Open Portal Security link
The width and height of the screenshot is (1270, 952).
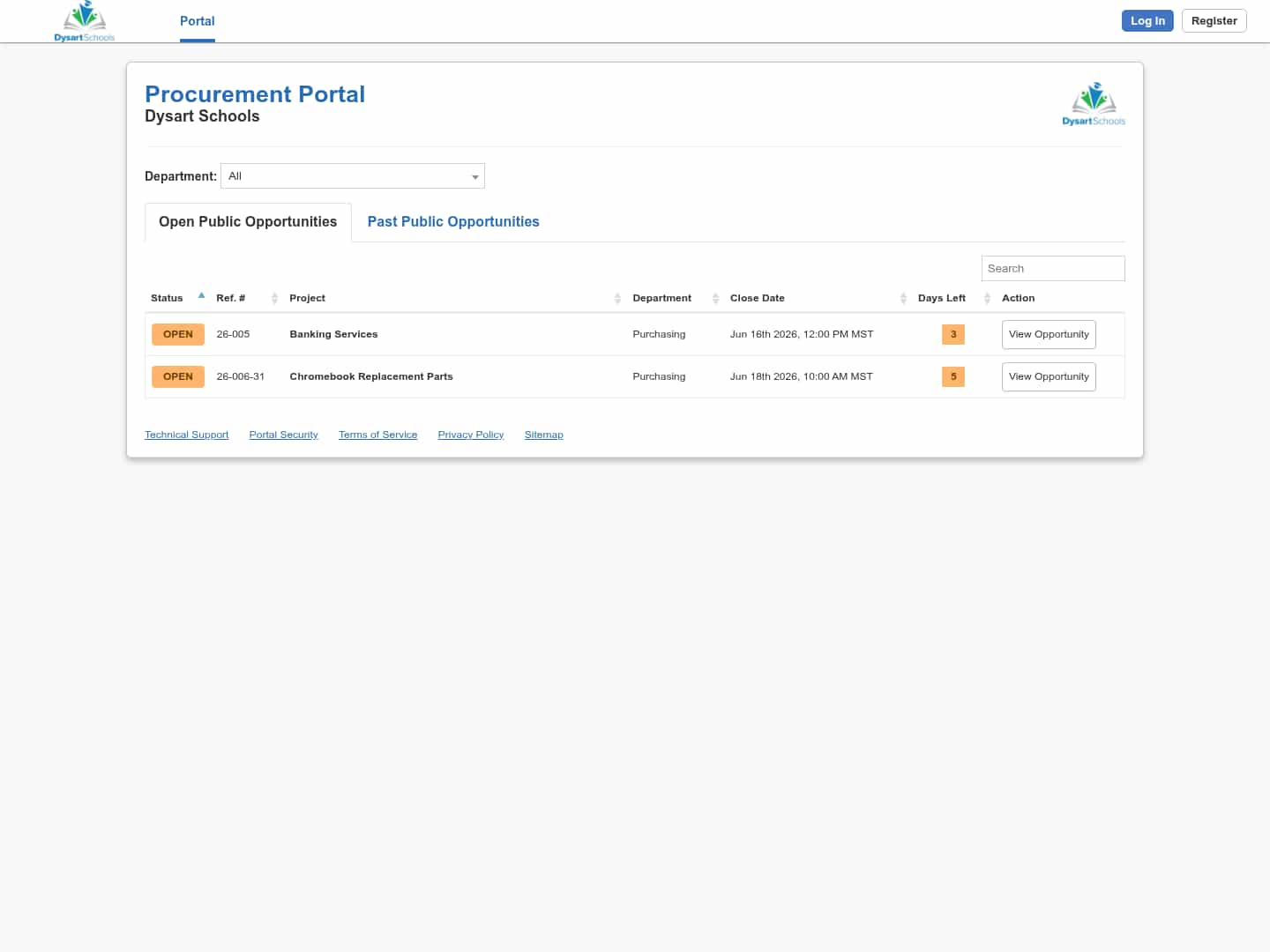click(283, 435)
